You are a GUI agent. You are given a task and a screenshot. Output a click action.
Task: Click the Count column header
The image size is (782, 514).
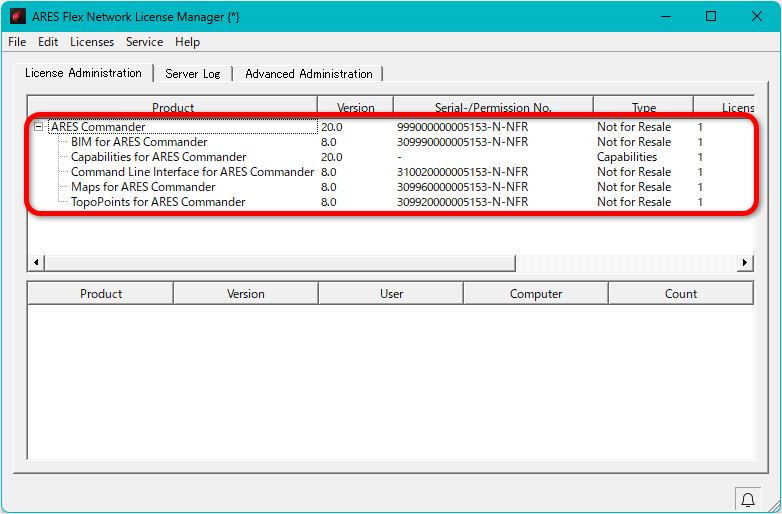coord(681,294)
